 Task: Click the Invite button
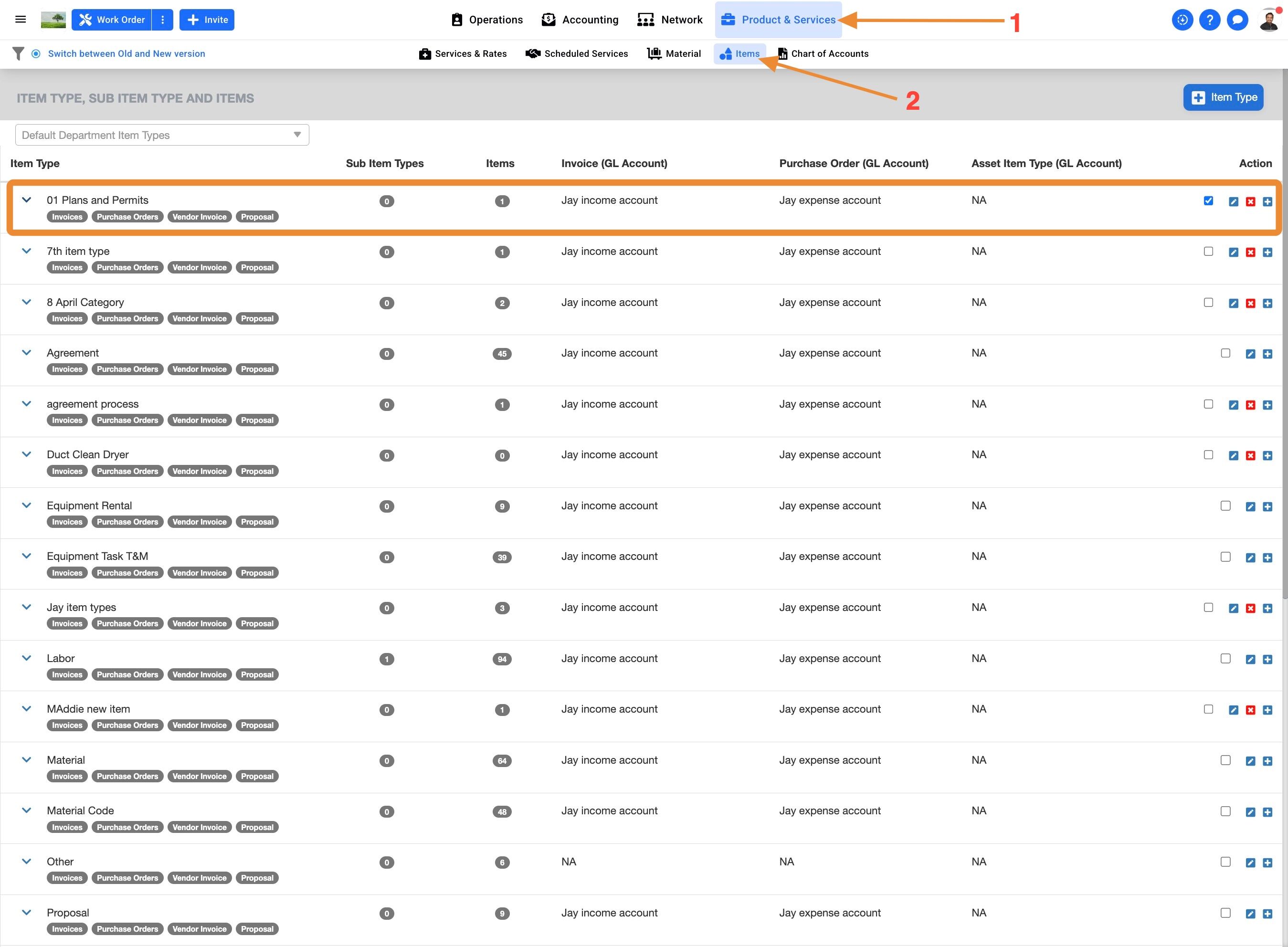pos(207,20)
